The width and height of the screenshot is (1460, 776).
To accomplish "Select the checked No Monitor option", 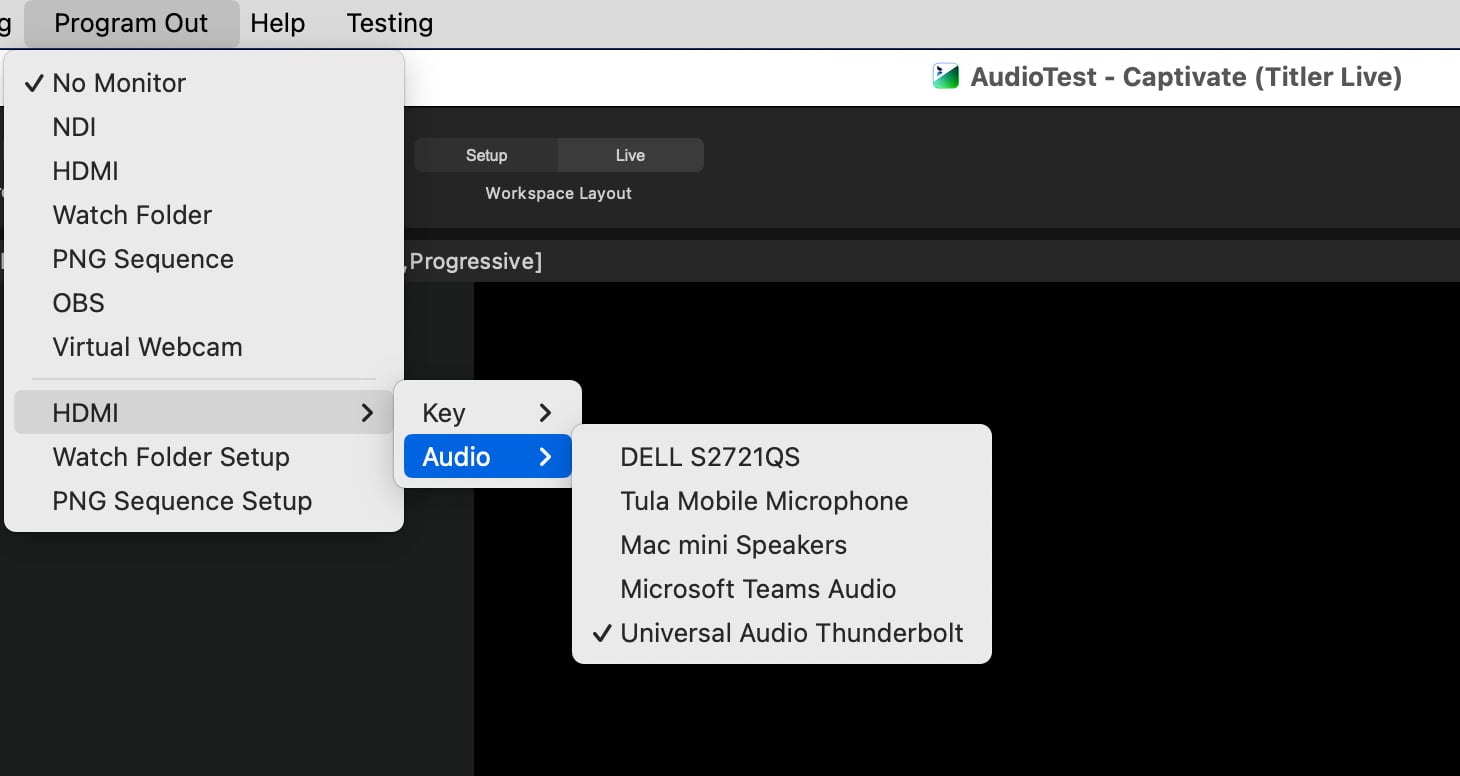I will (x=204, y=83).
